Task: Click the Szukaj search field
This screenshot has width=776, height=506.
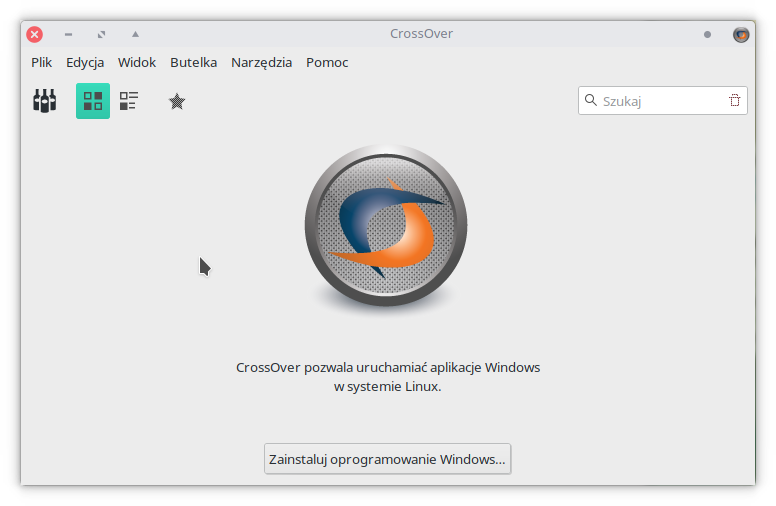Action: [x=662, y=101]
